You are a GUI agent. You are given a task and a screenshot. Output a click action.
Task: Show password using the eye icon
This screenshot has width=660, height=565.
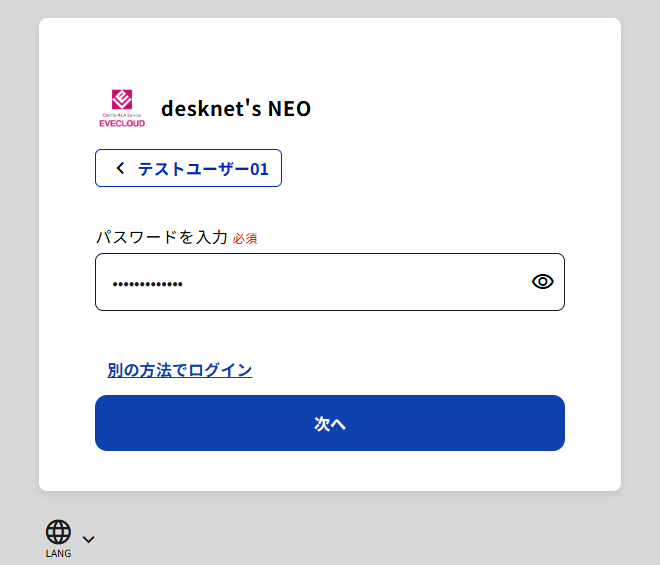(x=542, y=282)
